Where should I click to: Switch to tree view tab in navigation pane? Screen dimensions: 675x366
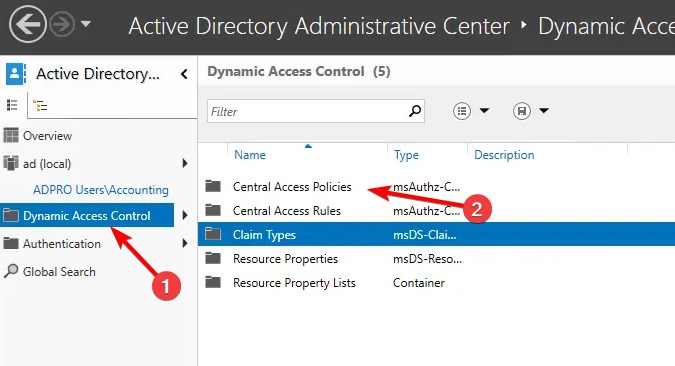(x=40, y=105)
